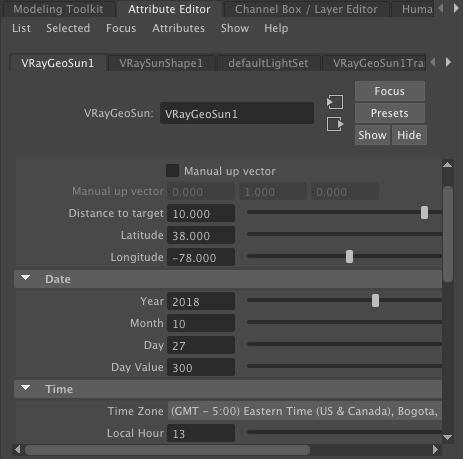Open the Attributes menu
This screenshot has width=463, height=459.
(x=178, y=28)
